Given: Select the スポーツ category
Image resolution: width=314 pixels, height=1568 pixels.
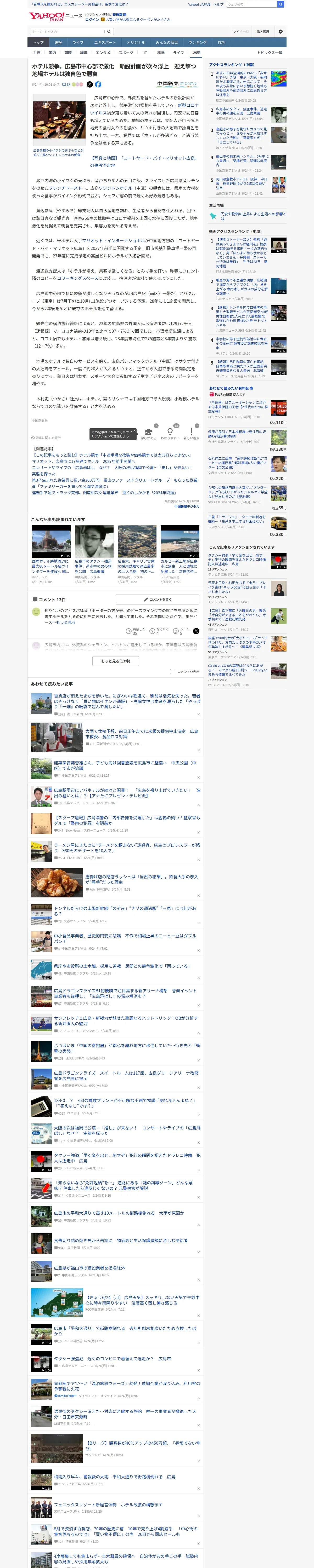Looking at the screenshot, I should pyautogui.click(x=126, y=53).
